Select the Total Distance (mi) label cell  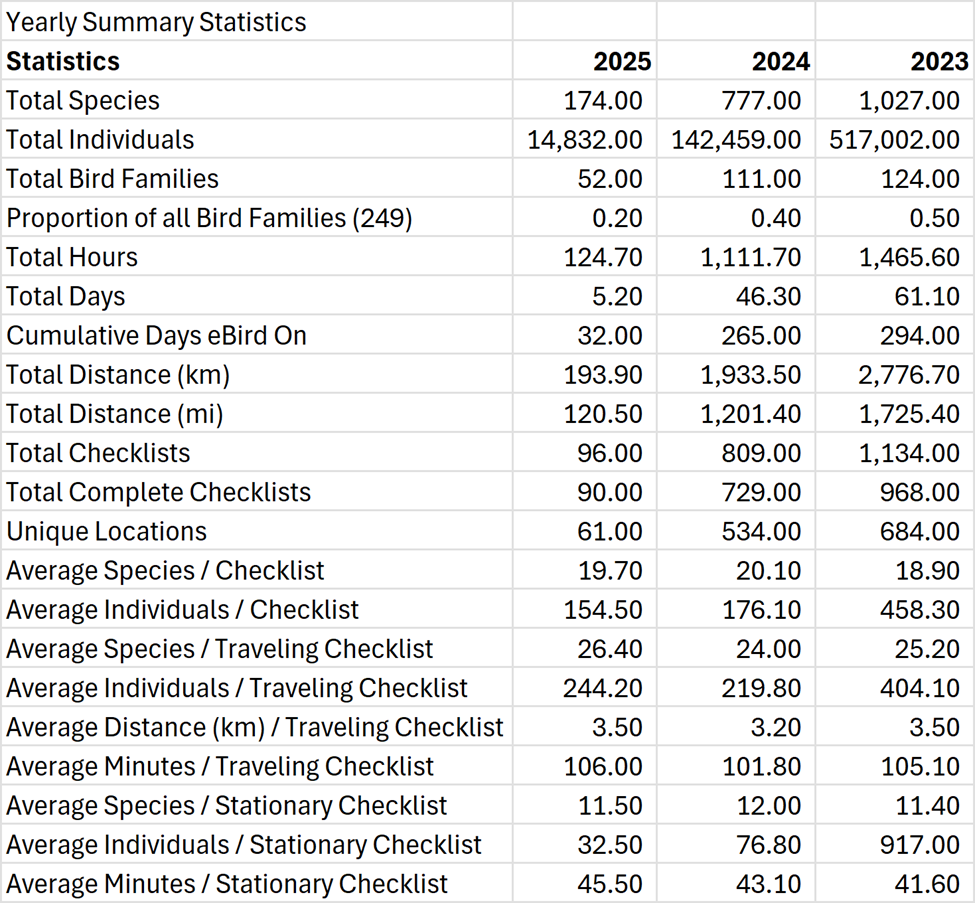[115, 414]
